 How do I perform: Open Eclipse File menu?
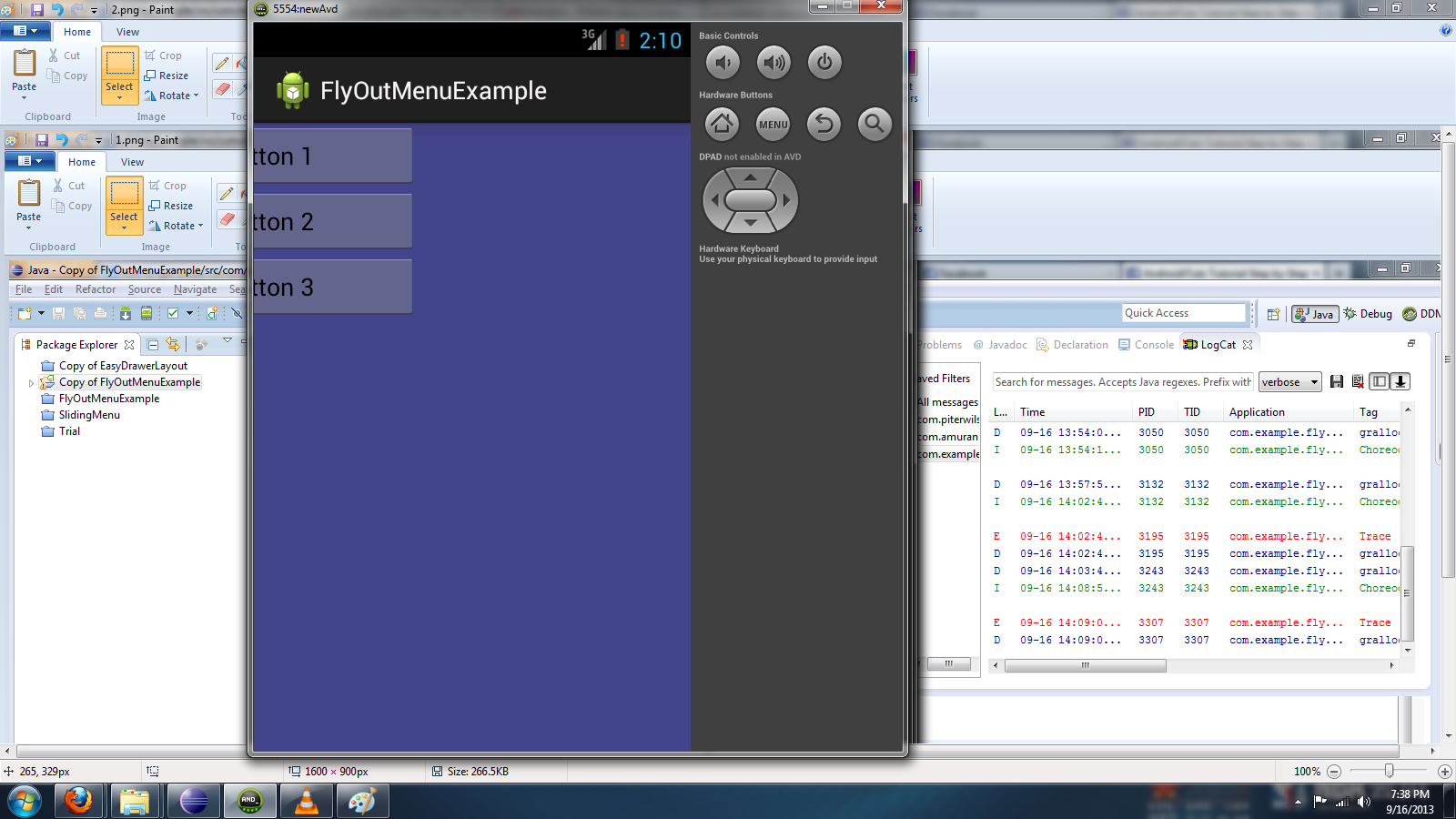(x=24, y=289)
